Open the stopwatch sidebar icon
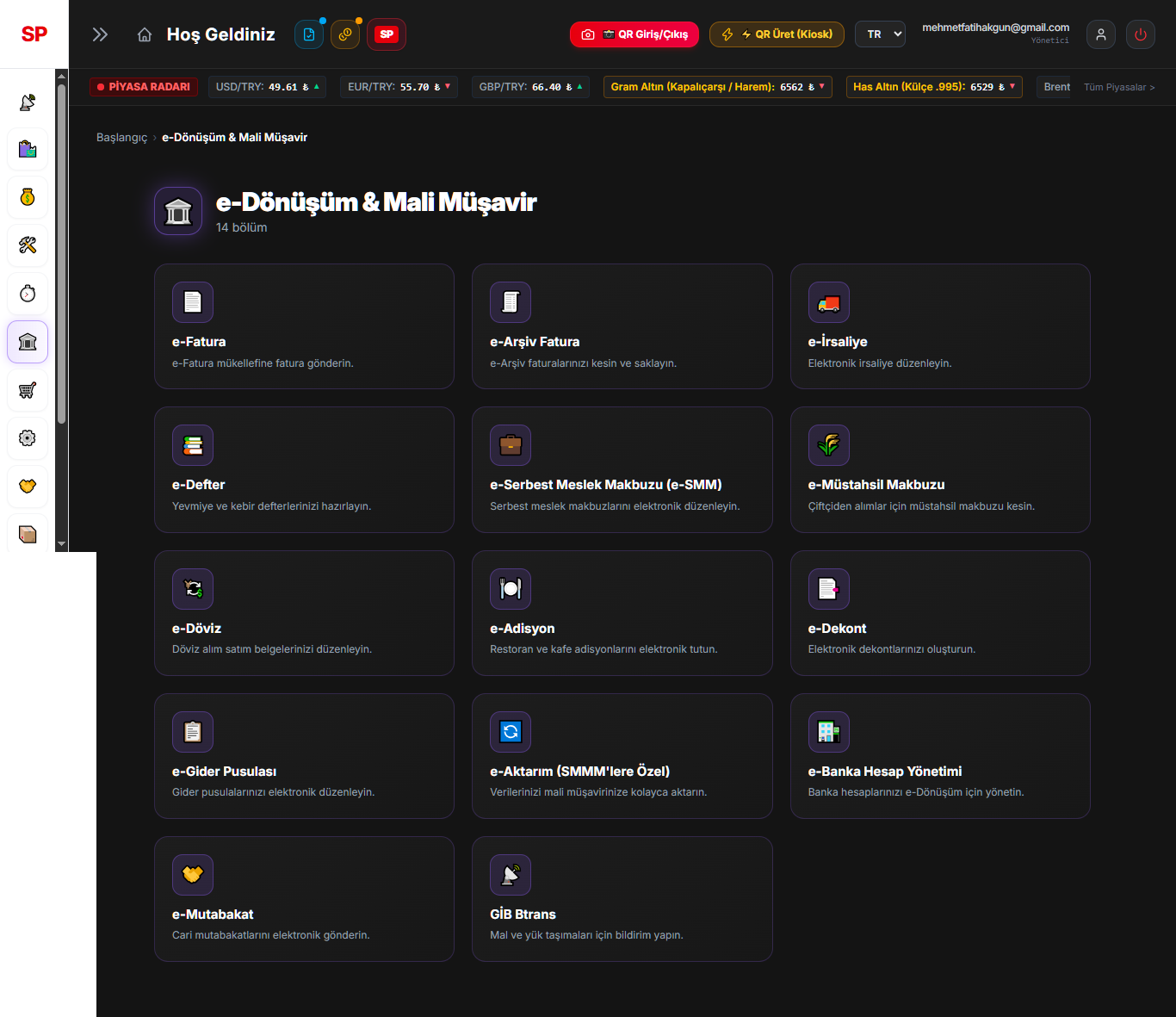The width and height of the screenshot is (1176, 1017). (28, 294)
